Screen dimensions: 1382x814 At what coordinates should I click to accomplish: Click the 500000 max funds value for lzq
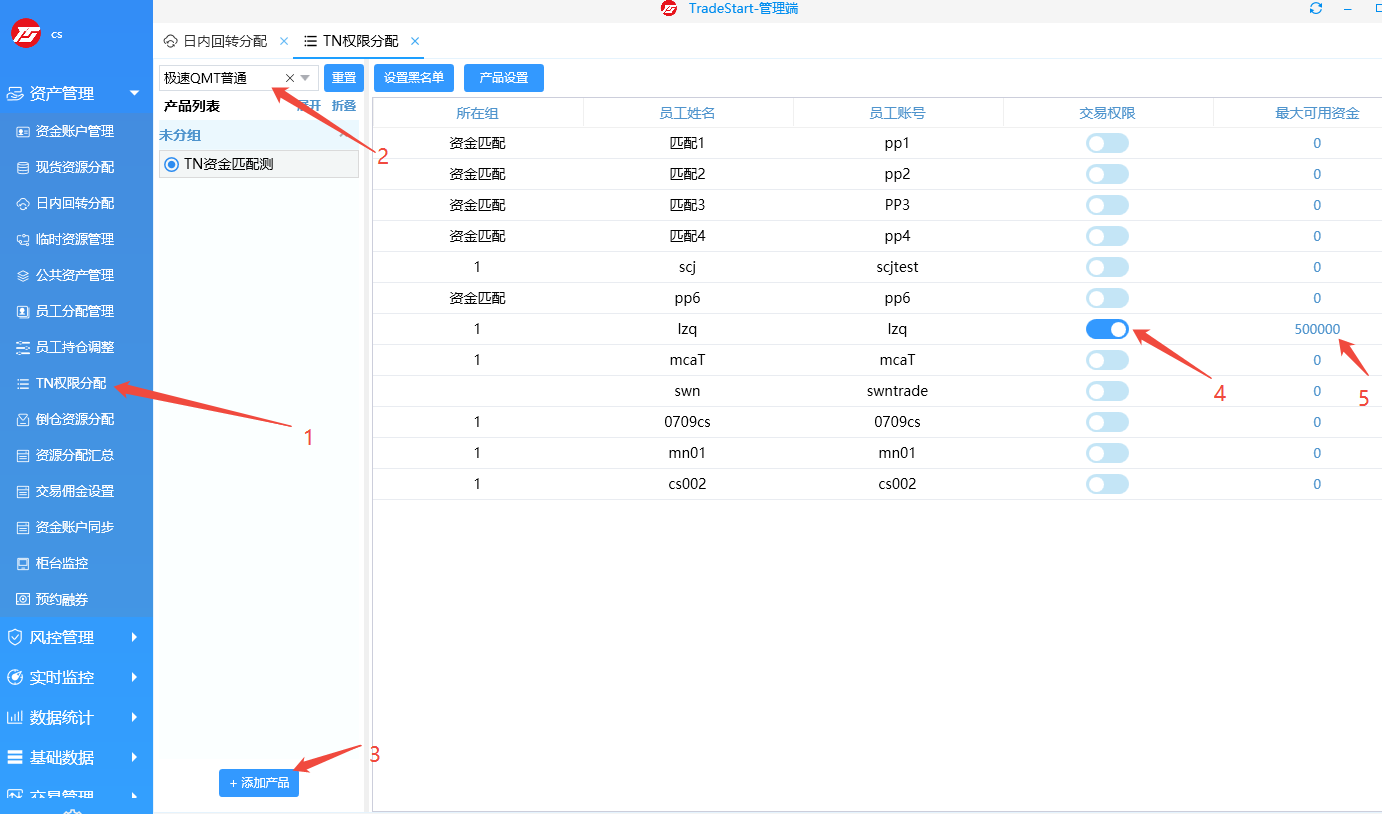tap(1317, 329)
